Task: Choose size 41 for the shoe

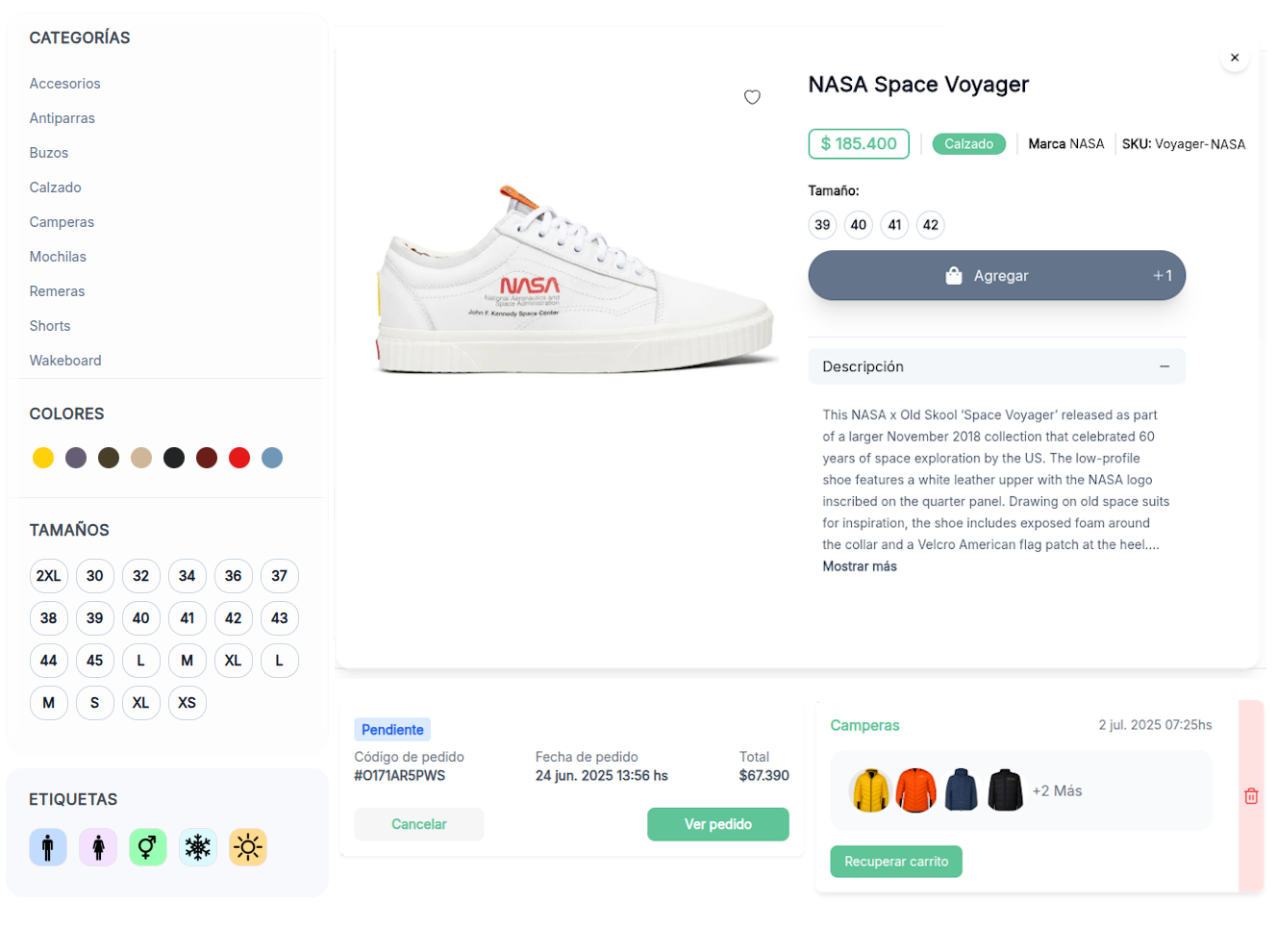Action: pyautogui.click(x=894, y=225)
